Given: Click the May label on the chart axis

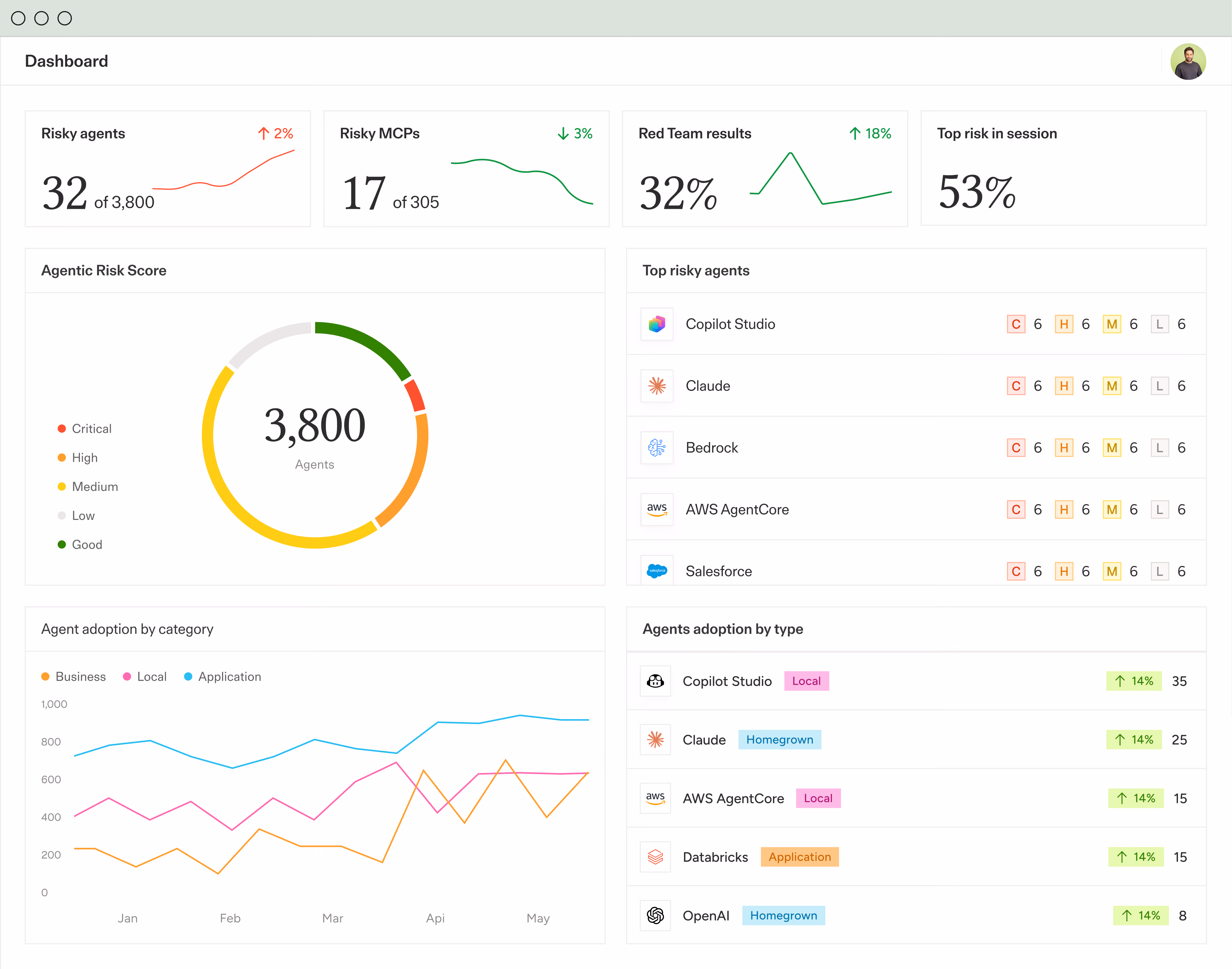Looking at the screenshot, I should [538, 918].
